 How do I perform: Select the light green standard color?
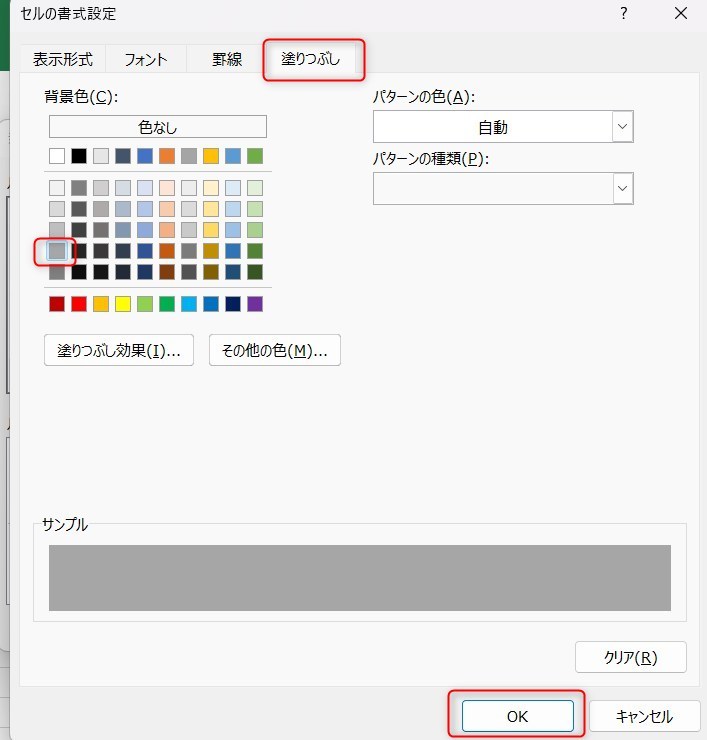145,304
